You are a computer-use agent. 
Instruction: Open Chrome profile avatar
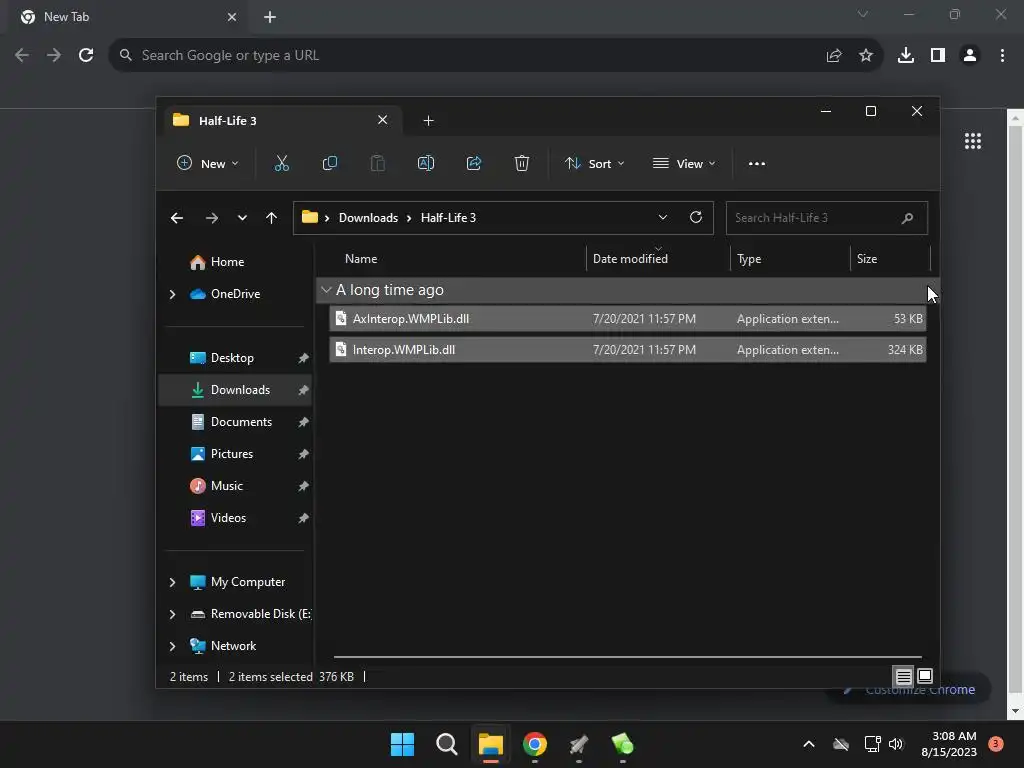point(970,56)
